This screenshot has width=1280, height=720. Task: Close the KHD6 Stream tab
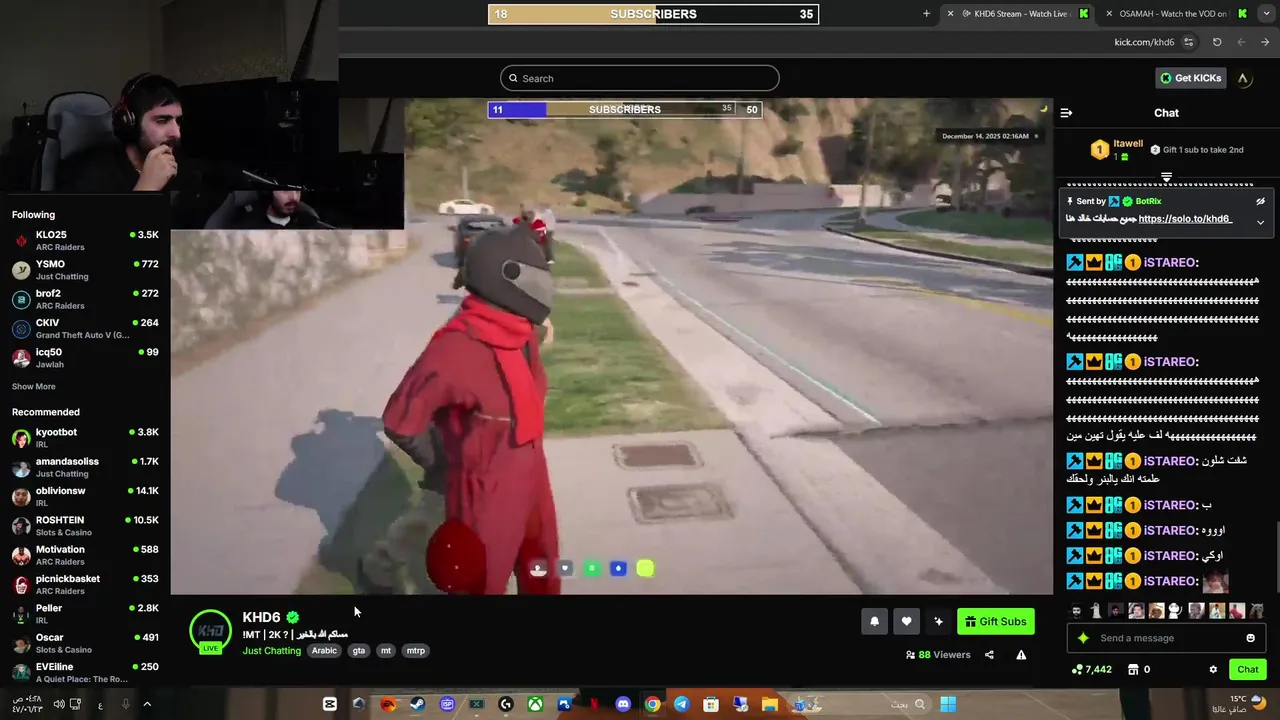click(x=950, y=14)
